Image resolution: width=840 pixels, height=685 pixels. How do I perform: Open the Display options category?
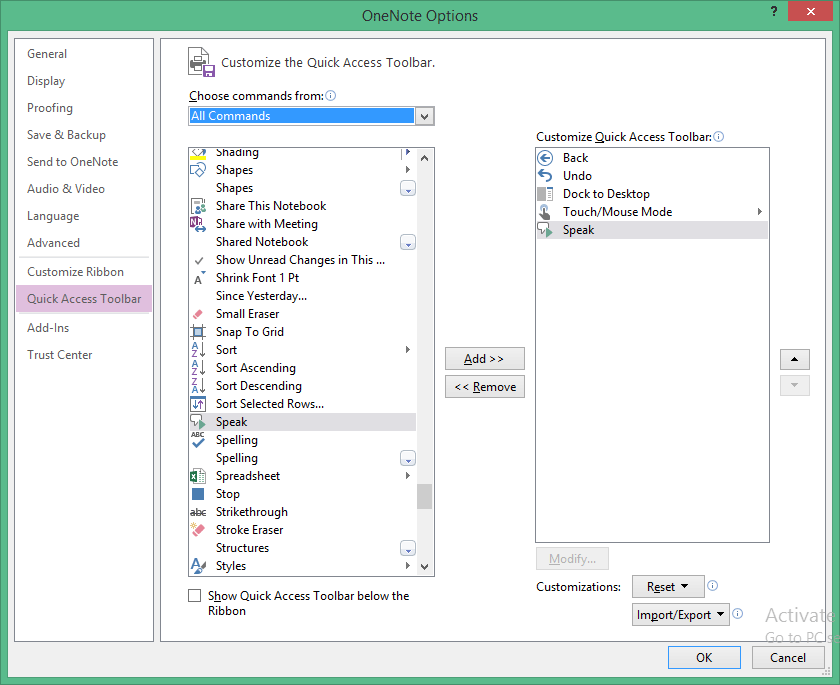[x=46, y=81]
